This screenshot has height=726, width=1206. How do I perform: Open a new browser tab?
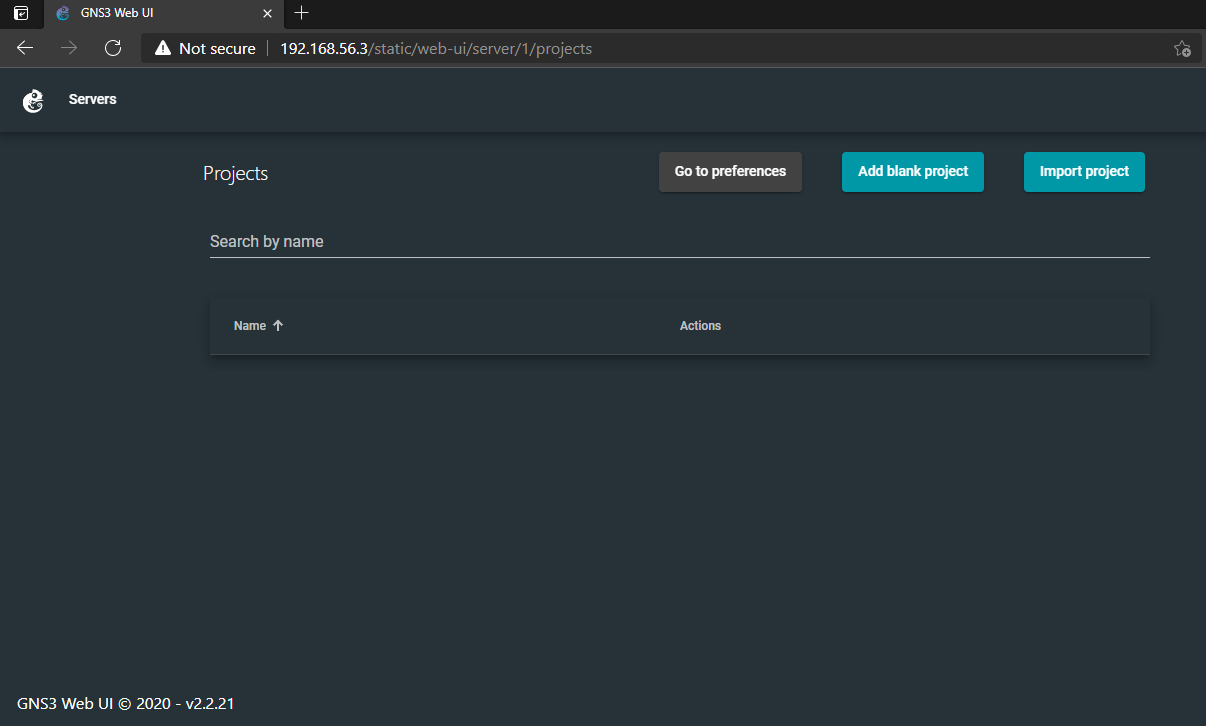302,13
